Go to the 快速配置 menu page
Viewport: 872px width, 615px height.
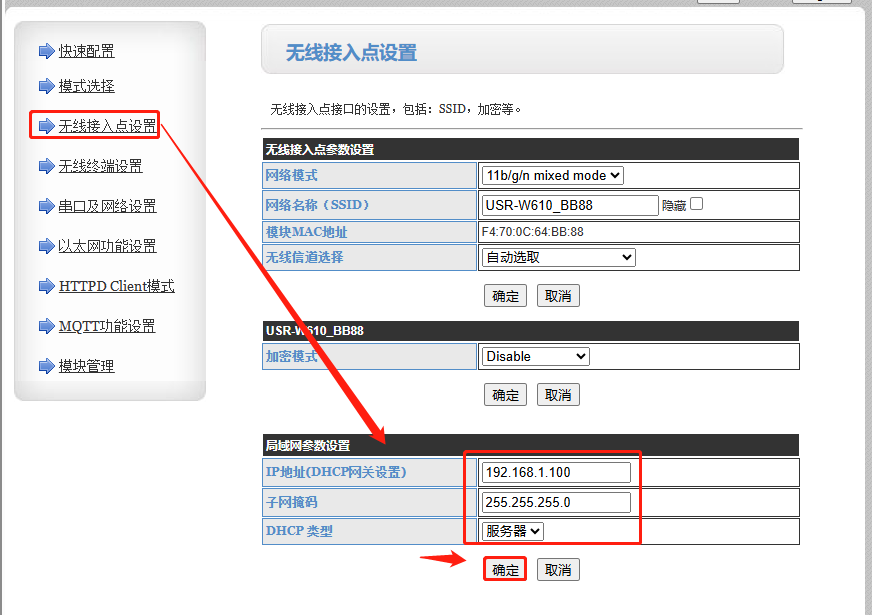86,51
